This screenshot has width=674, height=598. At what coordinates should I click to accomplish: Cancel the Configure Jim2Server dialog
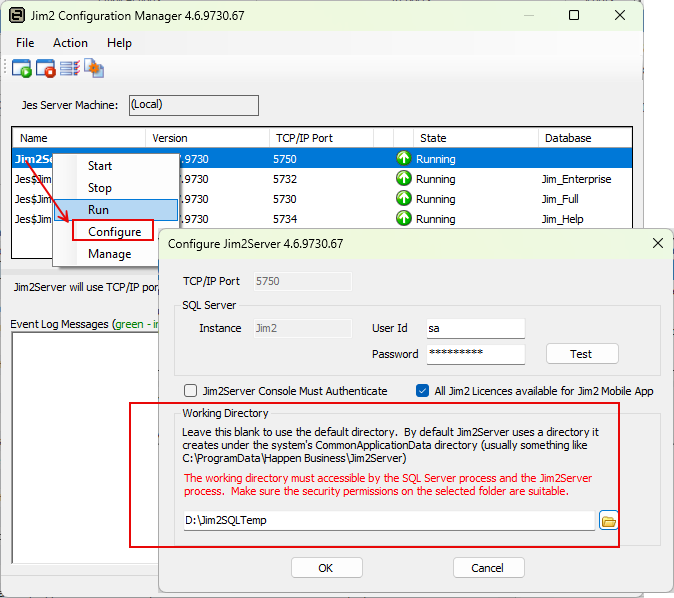tap(488, 567)
